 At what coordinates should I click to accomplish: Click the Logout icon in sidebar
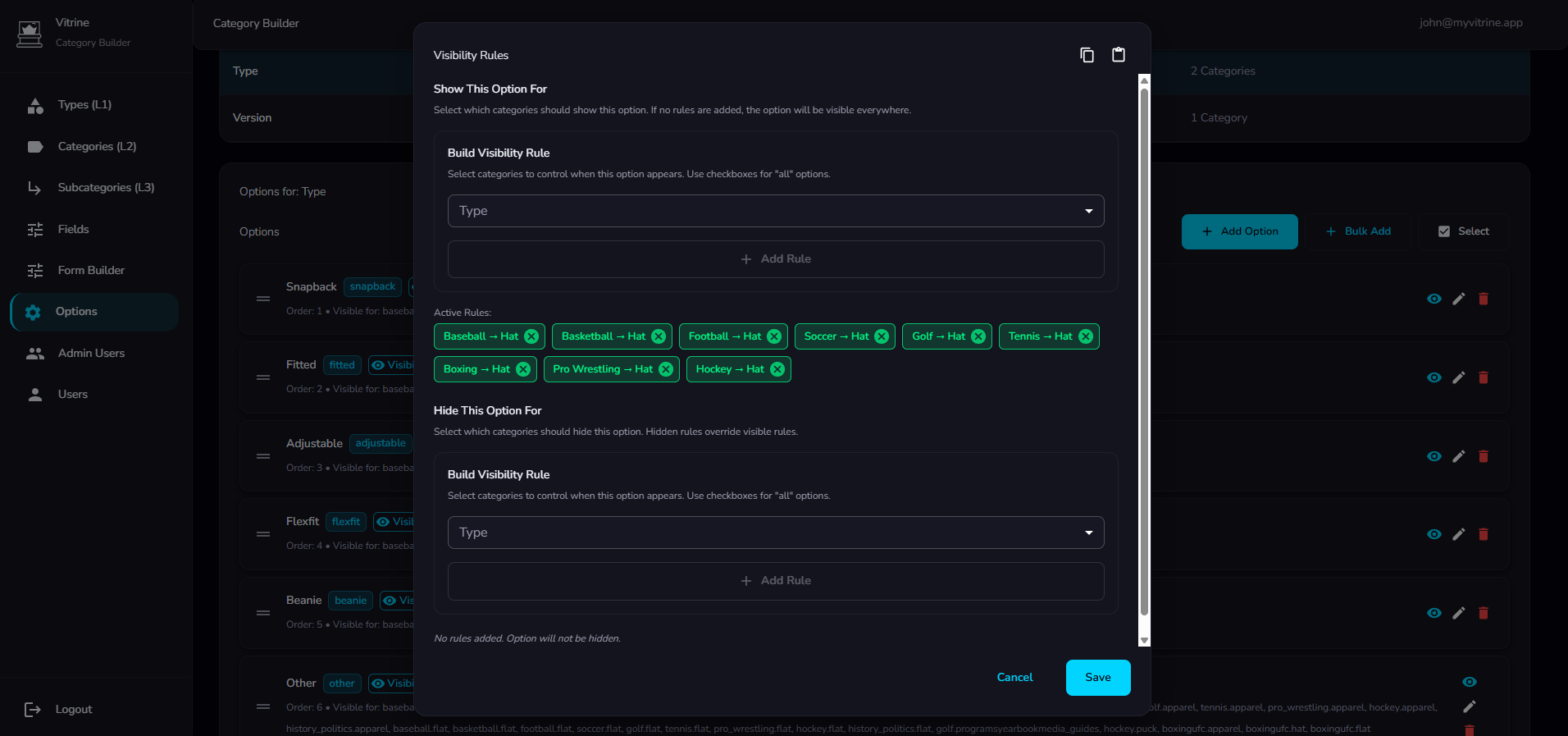point(33,710)
